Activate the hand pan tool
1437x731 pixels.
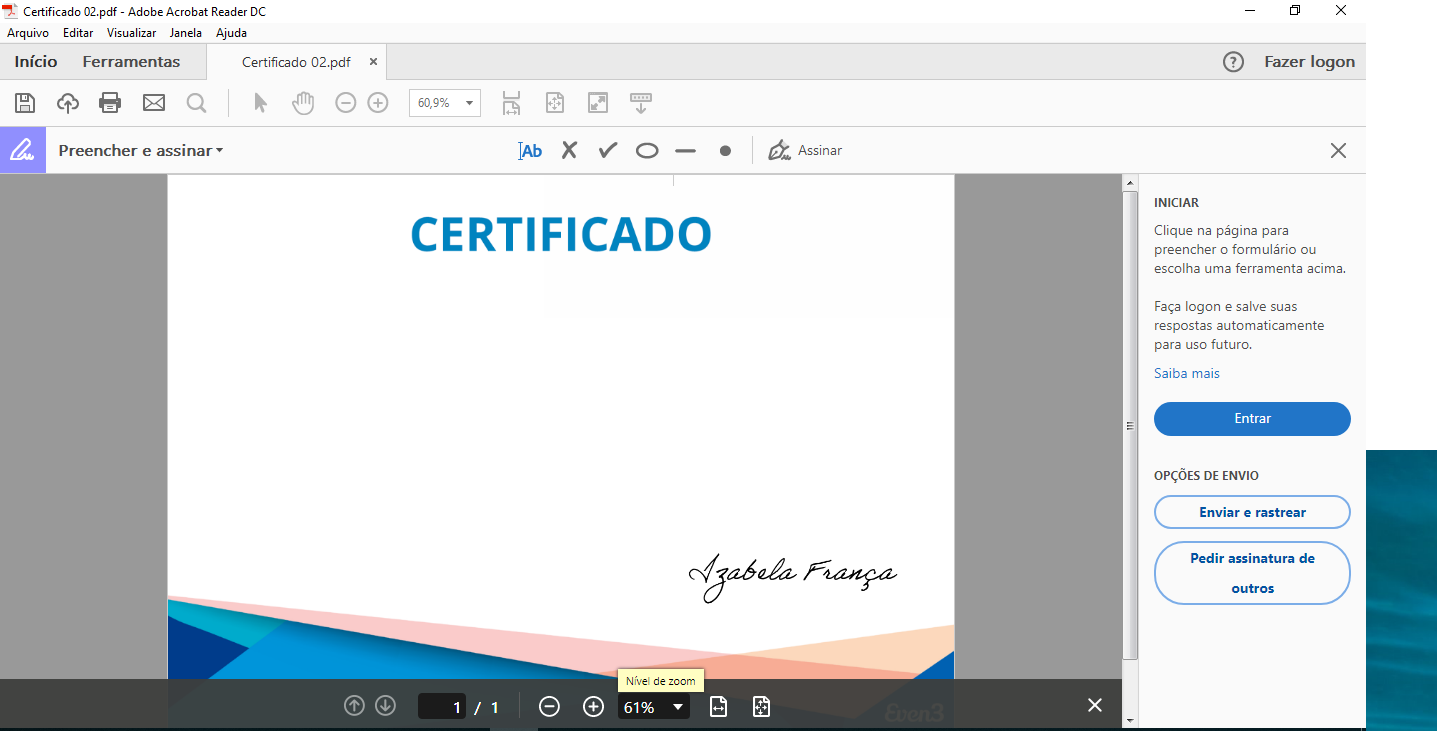pyautogui.click(x=303, y=102)
